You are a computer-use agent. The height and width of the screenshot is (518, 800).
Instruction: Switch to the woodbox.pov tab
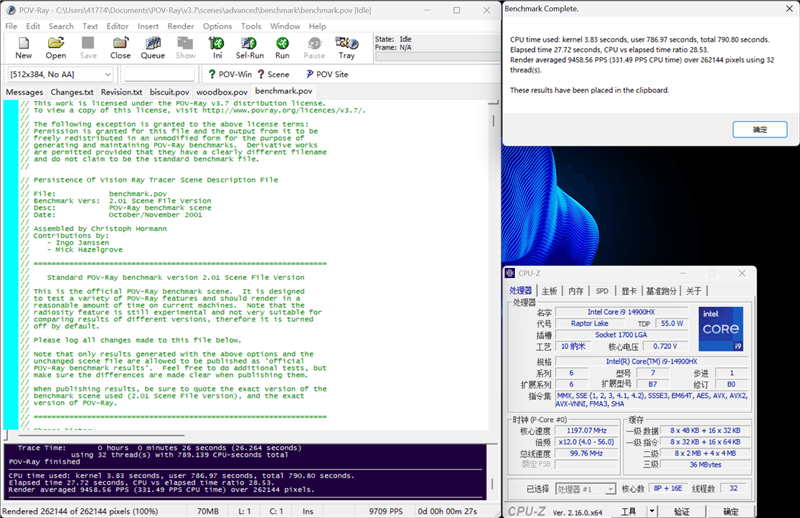pos(221,91)
